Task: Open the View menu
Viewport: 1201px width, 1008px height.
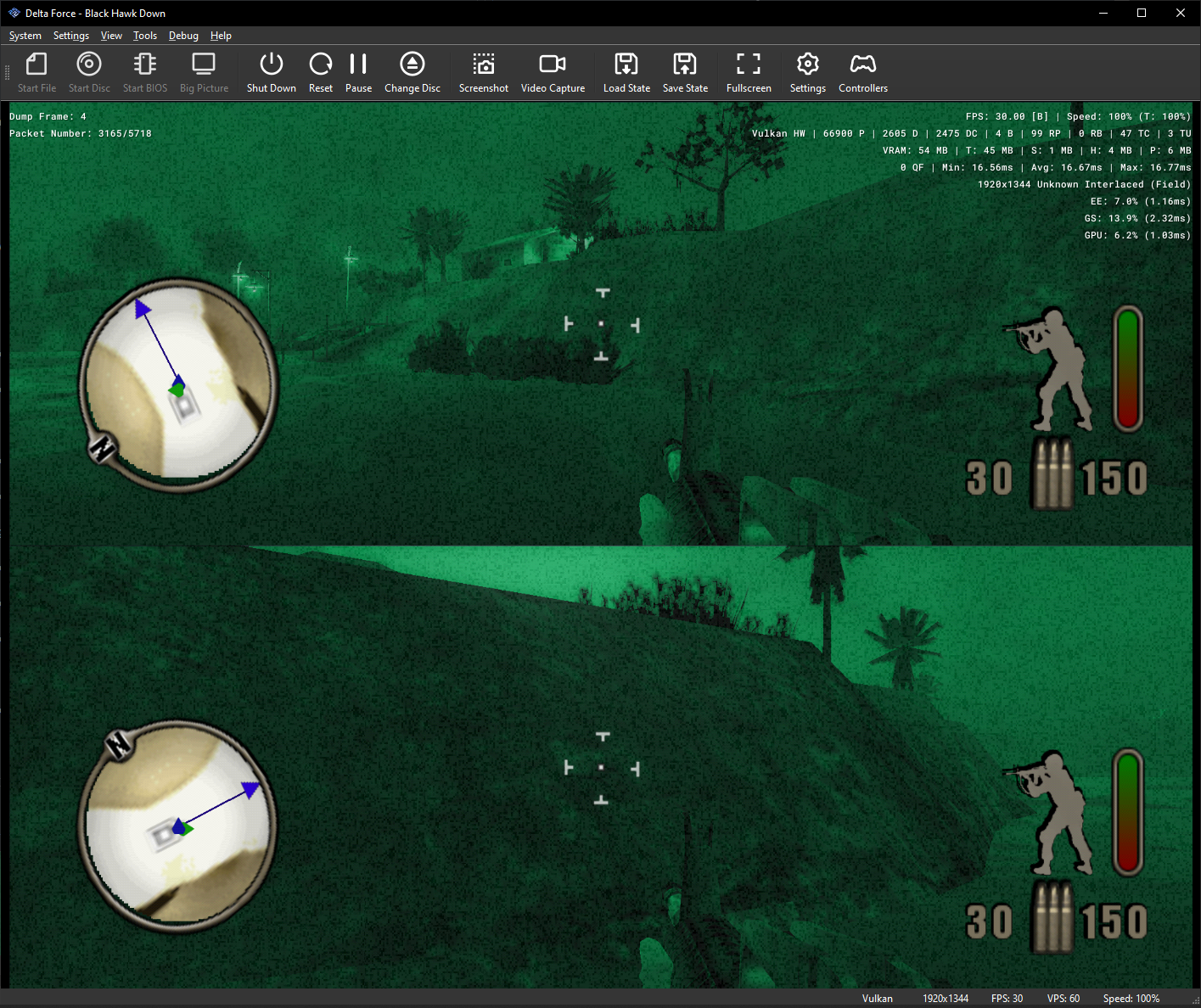Action: click(111, 36)
